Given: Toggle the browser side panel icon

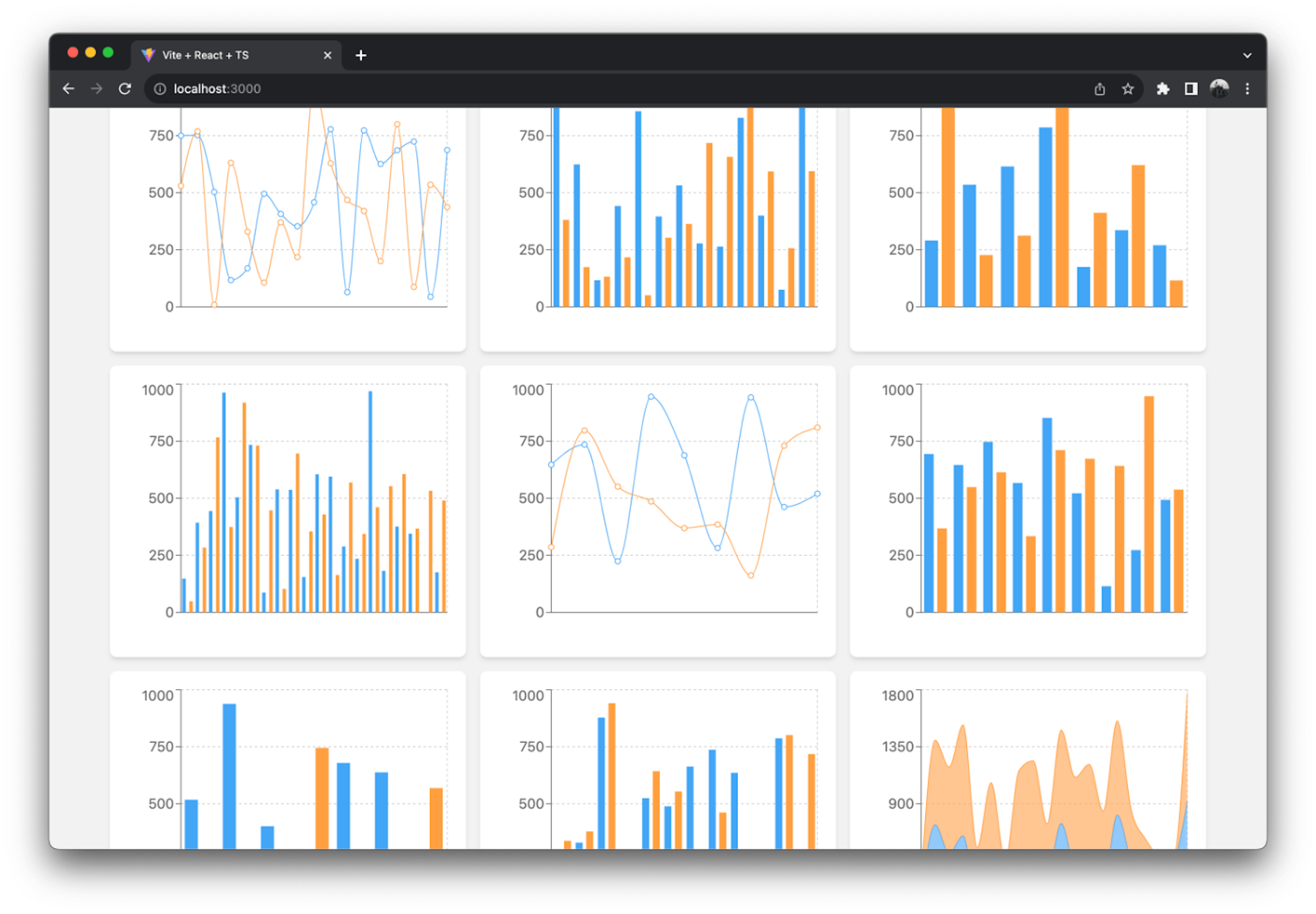Looking at the screenshot, I should (1191, 89).
